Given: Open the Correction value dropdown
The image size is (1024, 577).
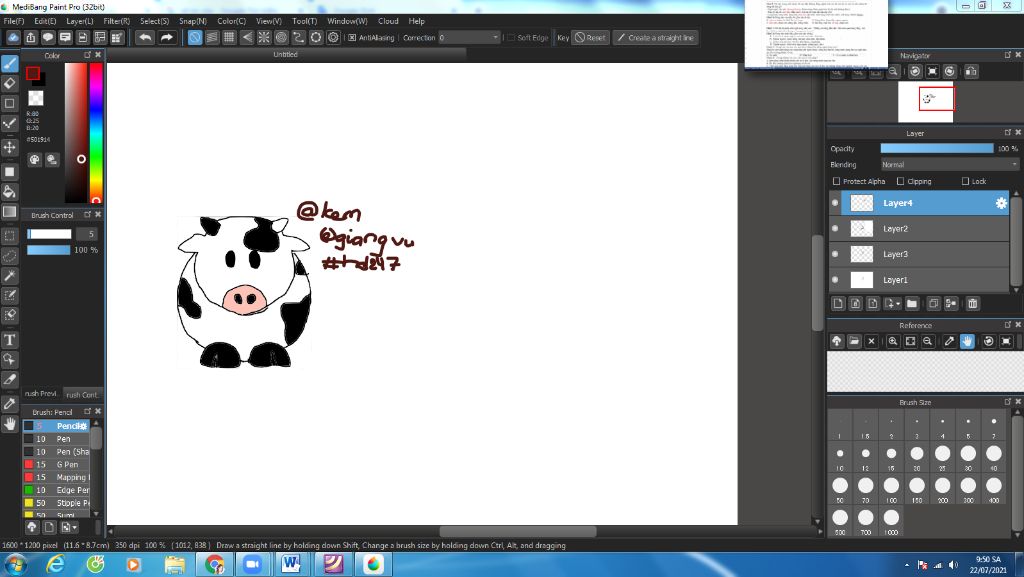Looking at the screenshot, I should point(495,38).
